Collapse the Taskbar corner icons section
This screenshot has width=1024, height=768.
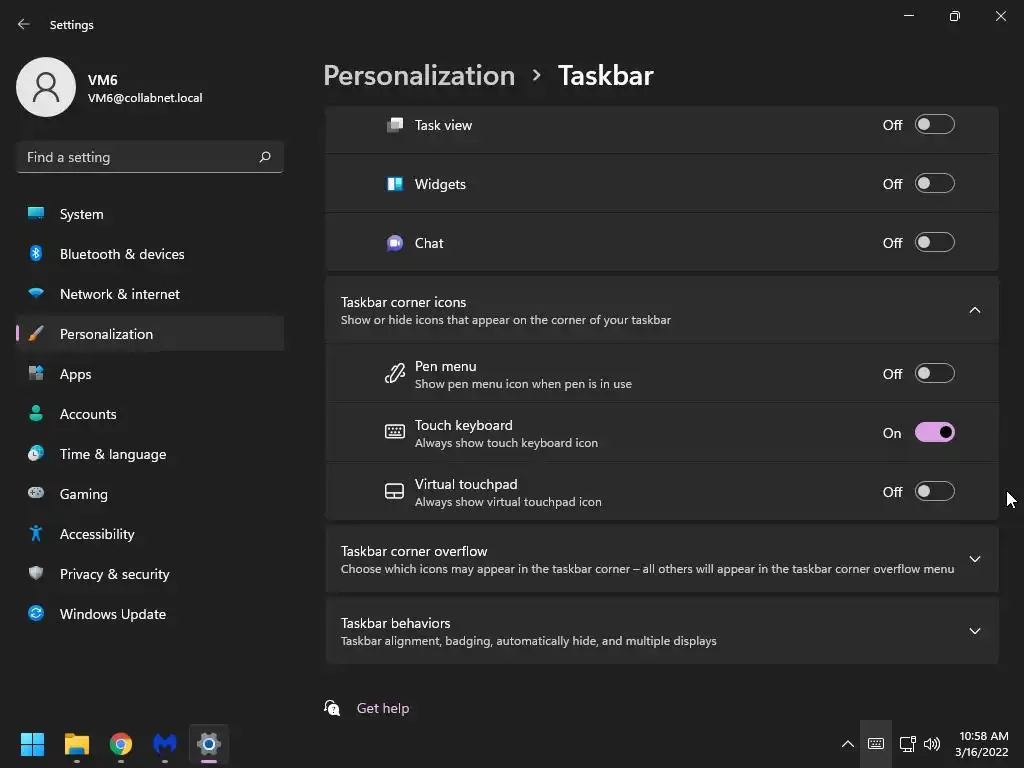point(974,310)
